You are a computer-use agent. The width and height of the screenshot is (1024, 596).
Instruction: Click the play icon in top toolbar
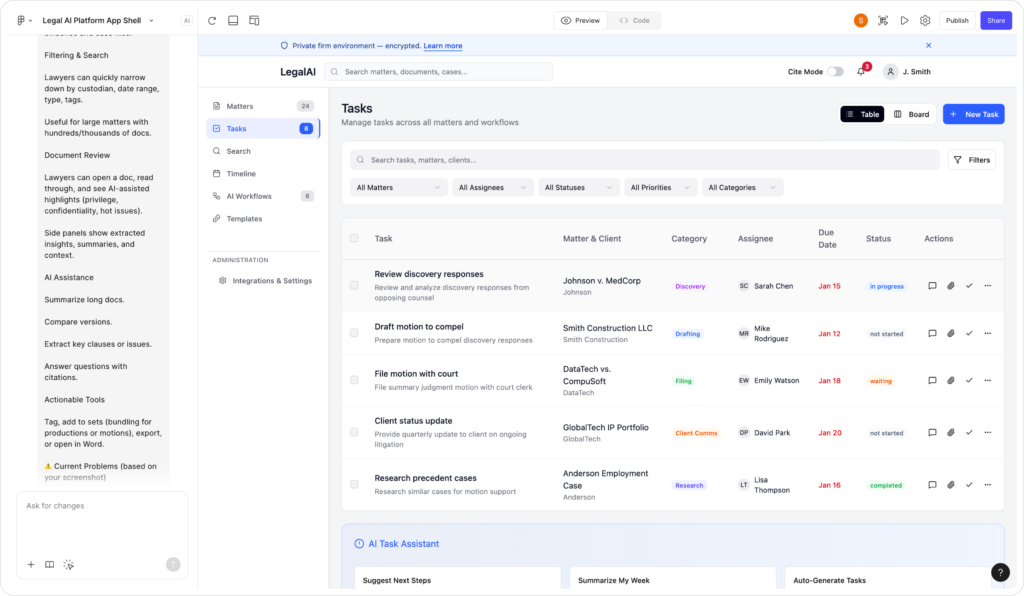click(904, 20)
